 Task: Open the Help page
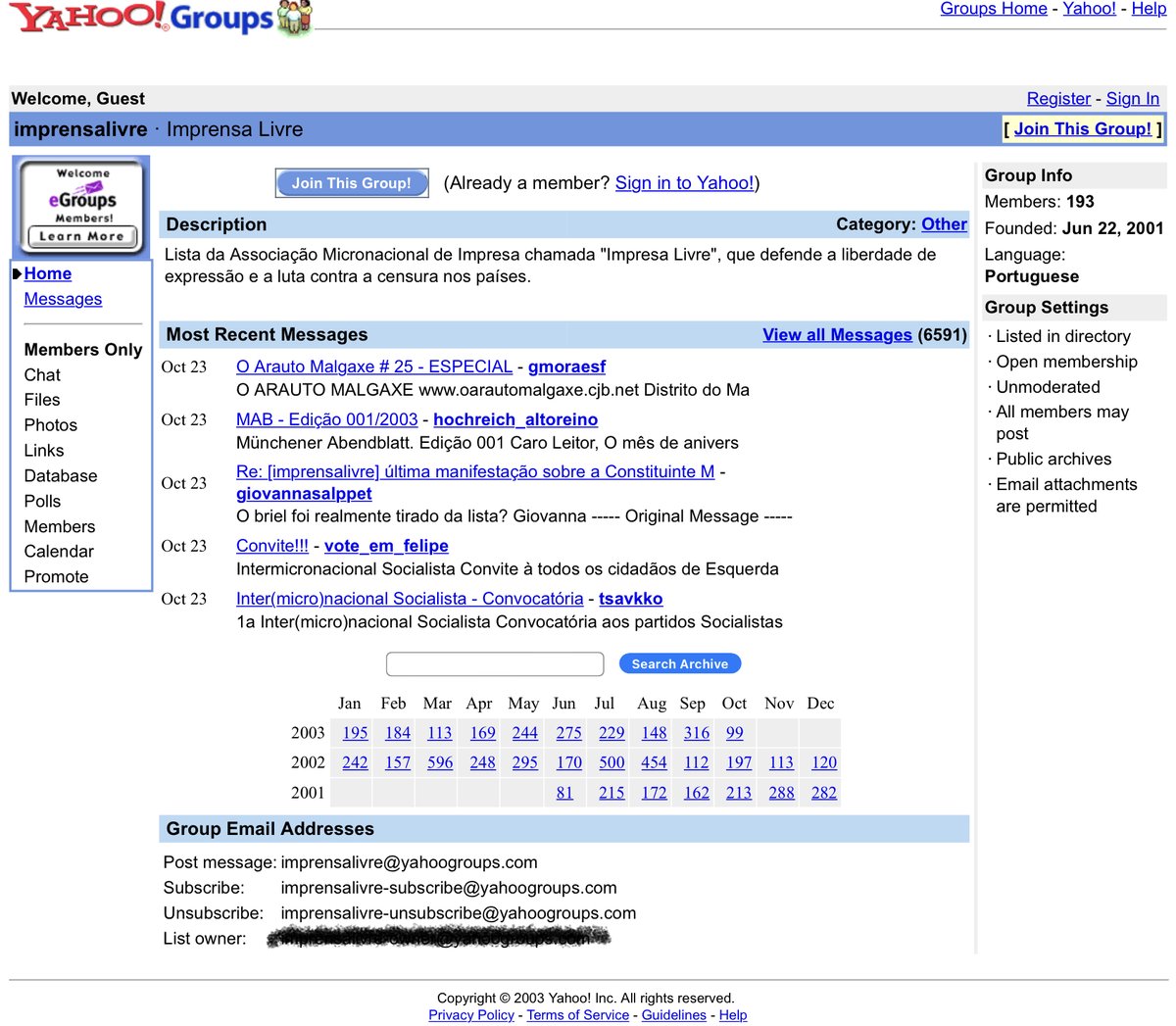pyautogui.click(x=1149, y=8)
